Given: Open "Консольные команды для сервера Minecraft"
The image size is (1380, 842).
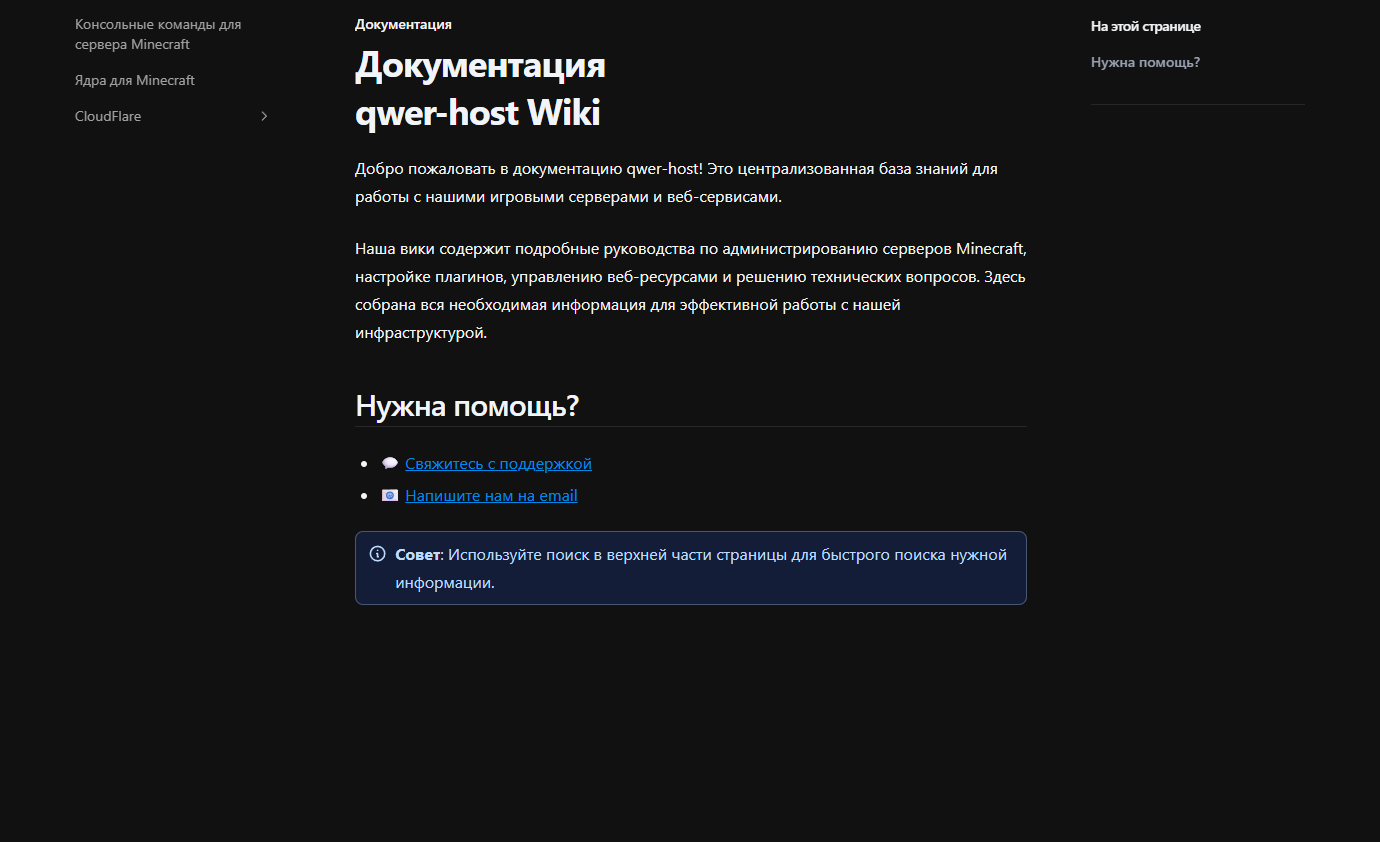Looking at the screenshot, I should point(156,33).
